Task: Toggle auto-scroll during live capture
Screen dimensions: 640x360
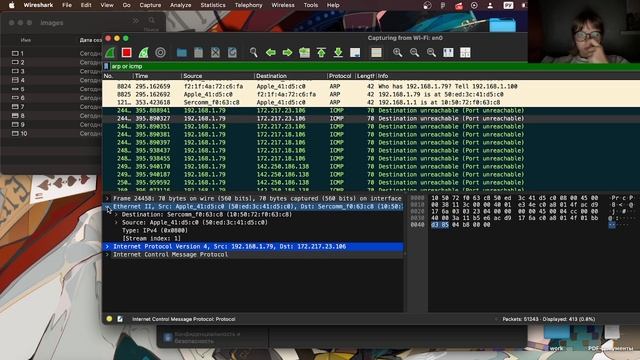Action: pyautogui.click(x=355, y=53)
